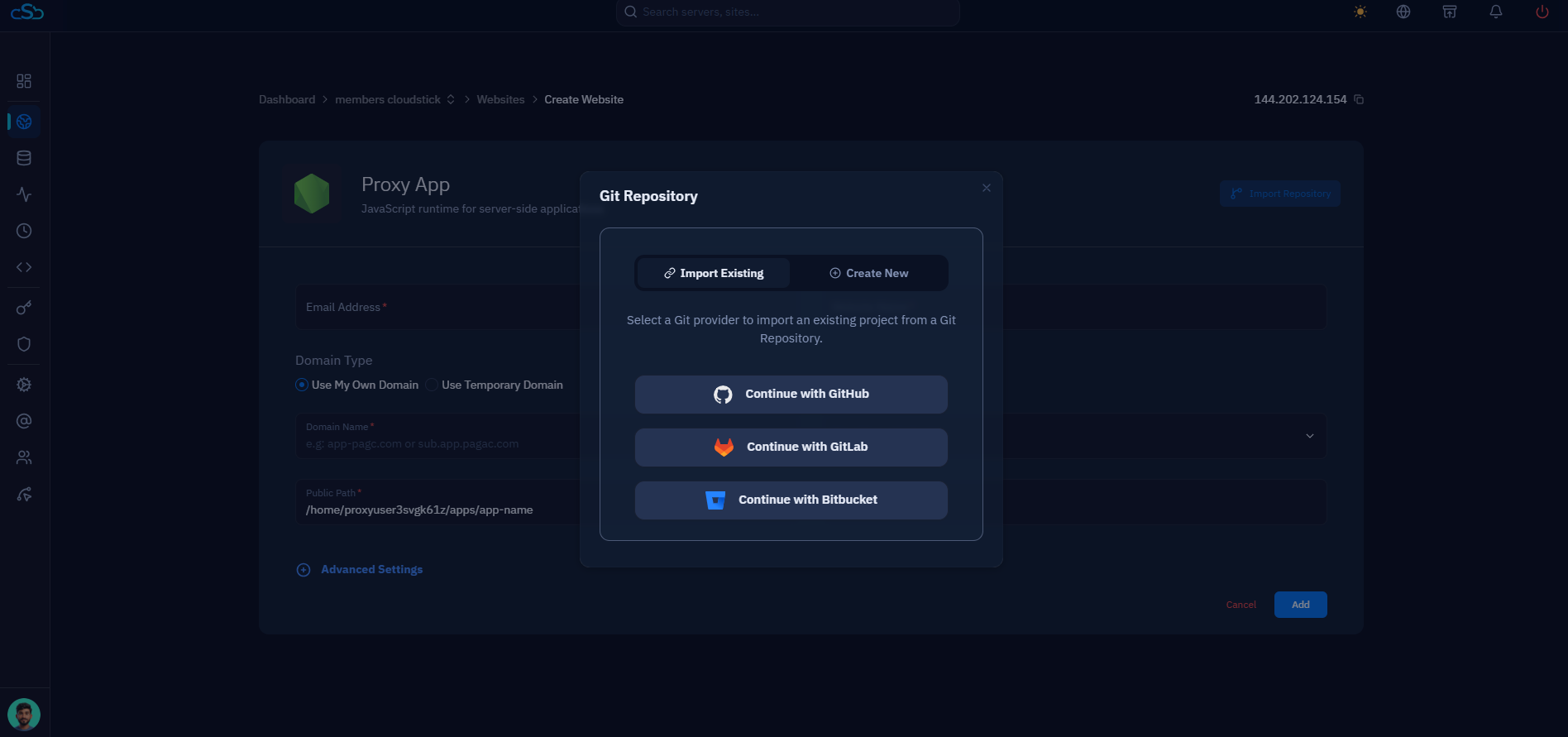The width and height of the screenshot is (1568, 737).
Task: Open the dashboard grid icon in sidebar
Action: (24, 81)
